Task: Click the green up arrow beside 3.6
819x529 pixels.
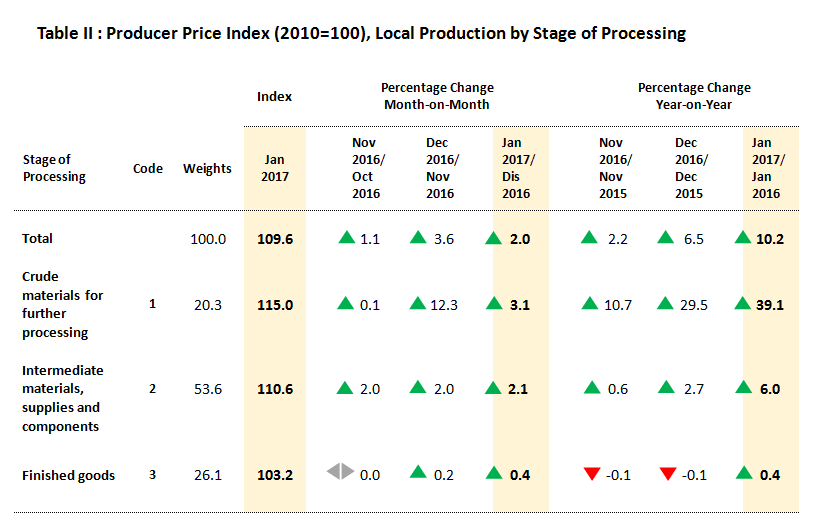Action: pos(419,237)
